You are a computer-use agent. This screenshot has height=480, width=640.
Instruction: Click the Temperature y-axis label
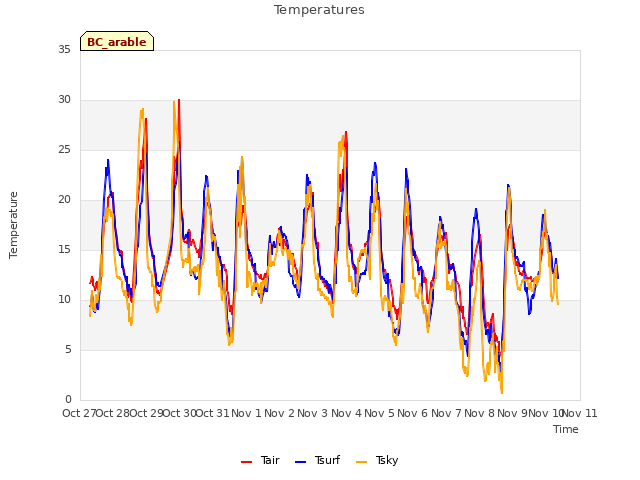[x=13, y=225]
